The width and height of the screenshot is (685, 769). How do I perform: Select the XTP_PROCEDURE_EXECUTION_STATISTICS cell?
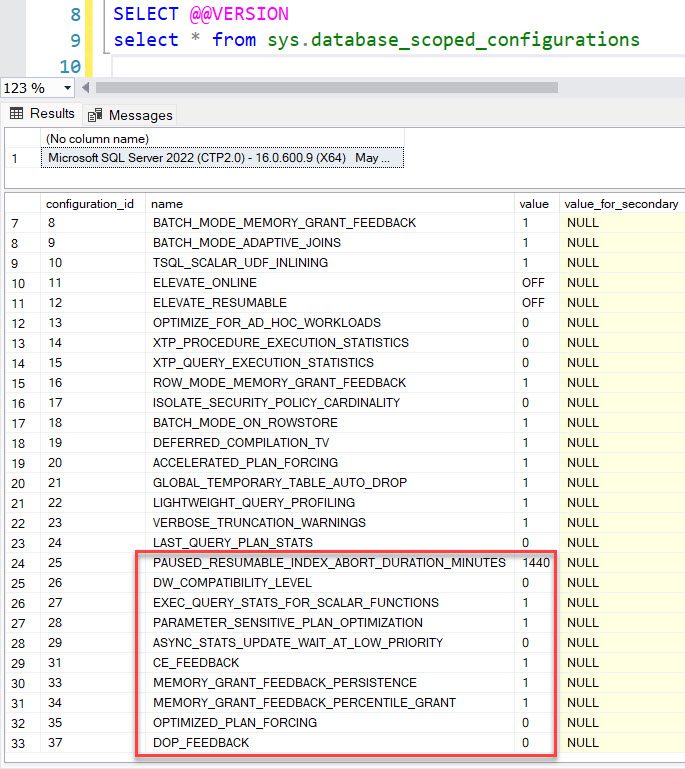pyautogui.click(x=330, y=343)
